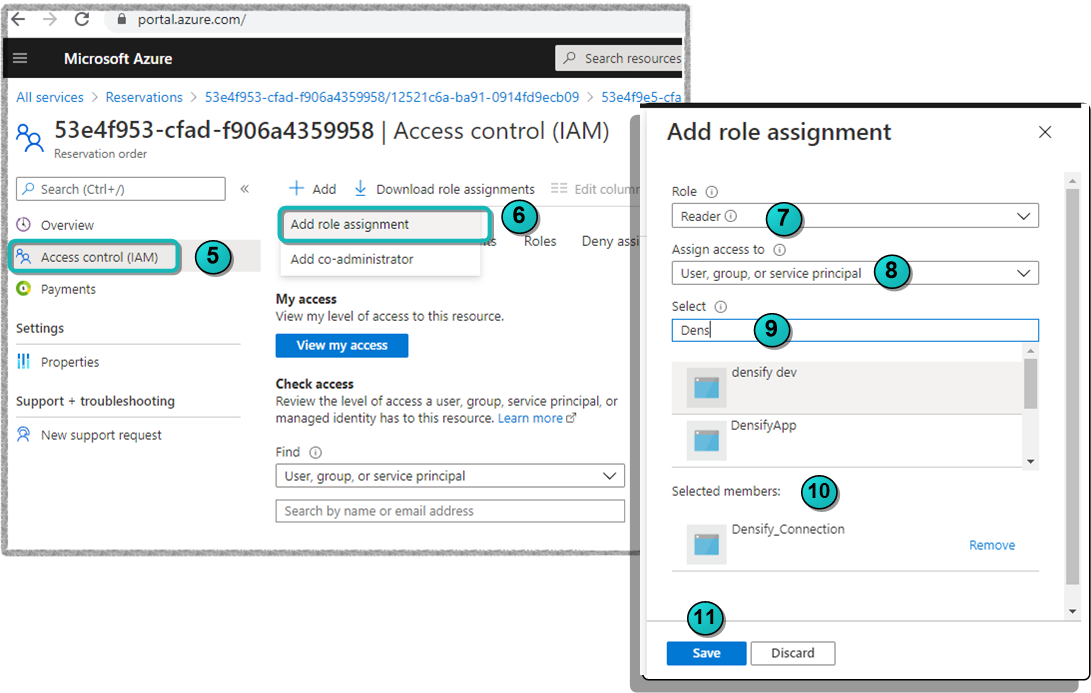1091x693 pixels.
Task: Click the New support request person icon
Action: coord(24,435)
